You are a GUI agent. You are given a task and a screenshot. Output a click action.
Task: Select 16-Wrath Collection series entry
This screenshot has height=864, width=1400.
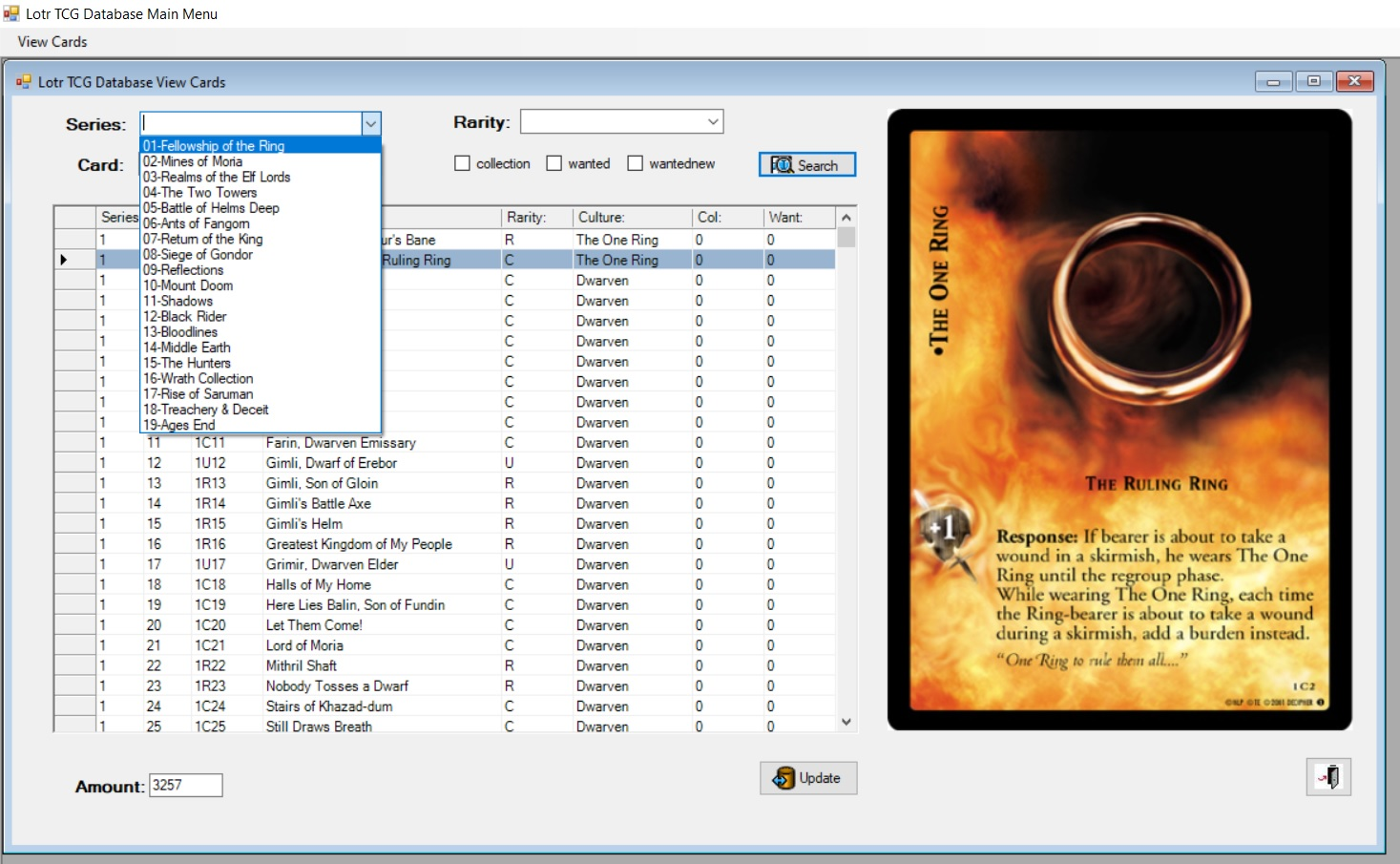click(x=199, y=378)
